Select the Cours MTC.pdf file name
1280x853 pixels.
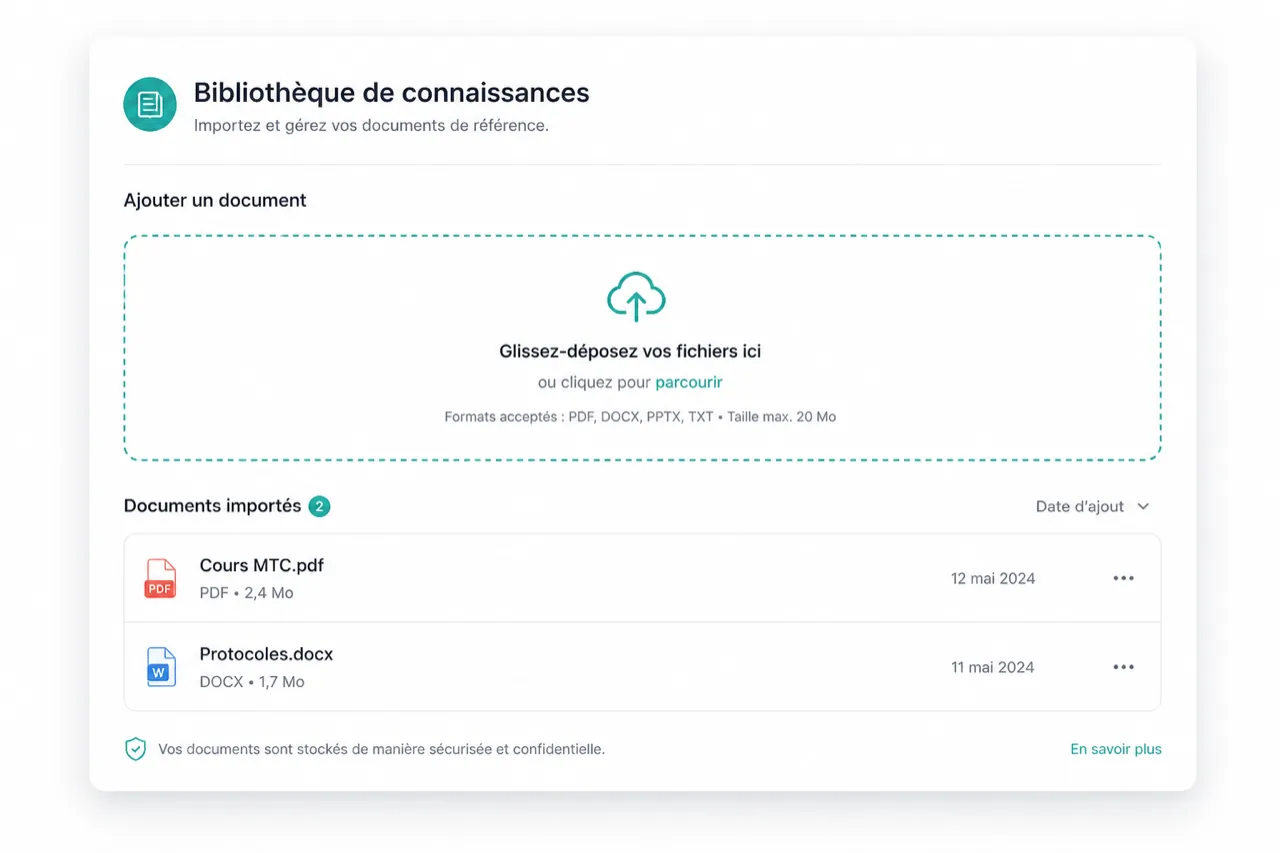tap(262, 565)
